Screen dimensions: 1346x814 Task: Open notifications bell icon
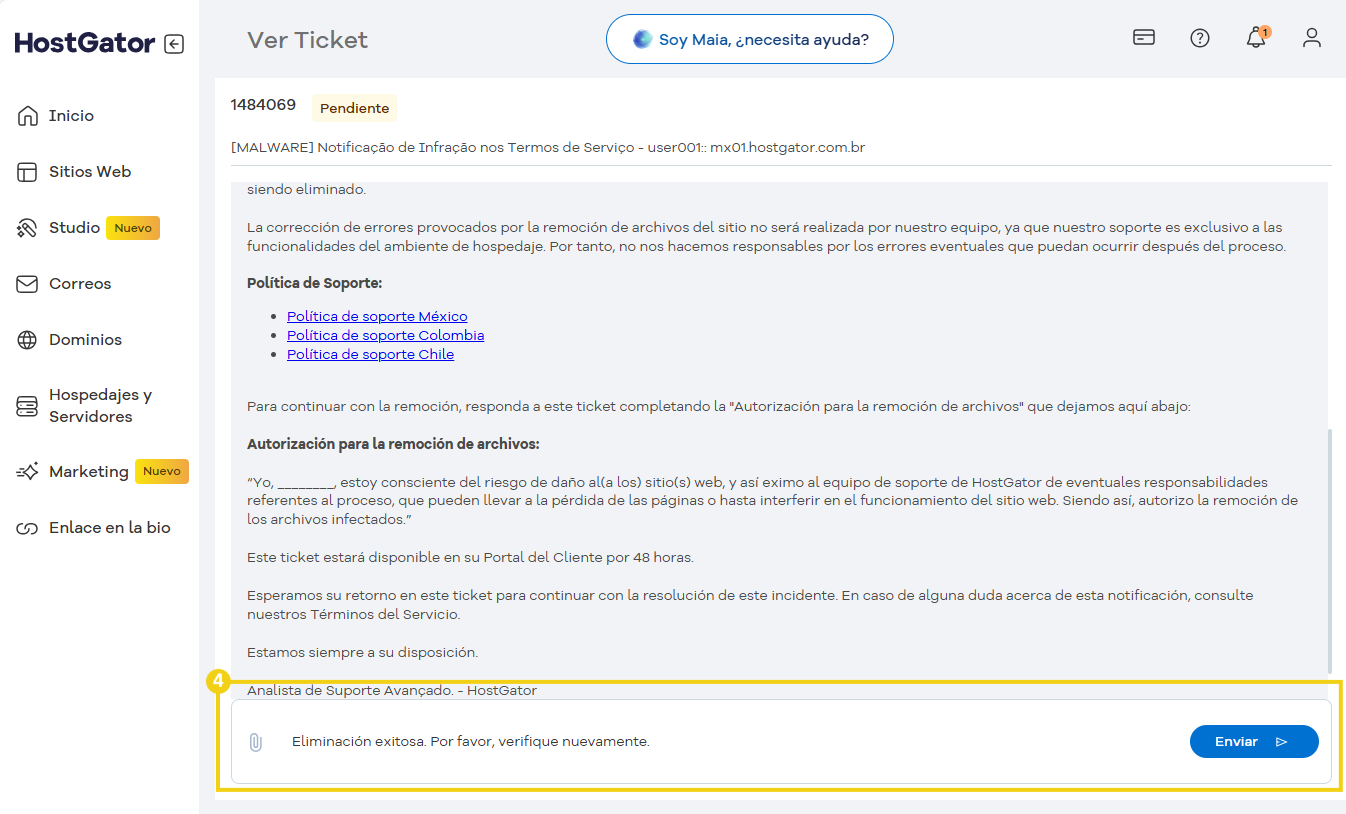pos(1256,38)
